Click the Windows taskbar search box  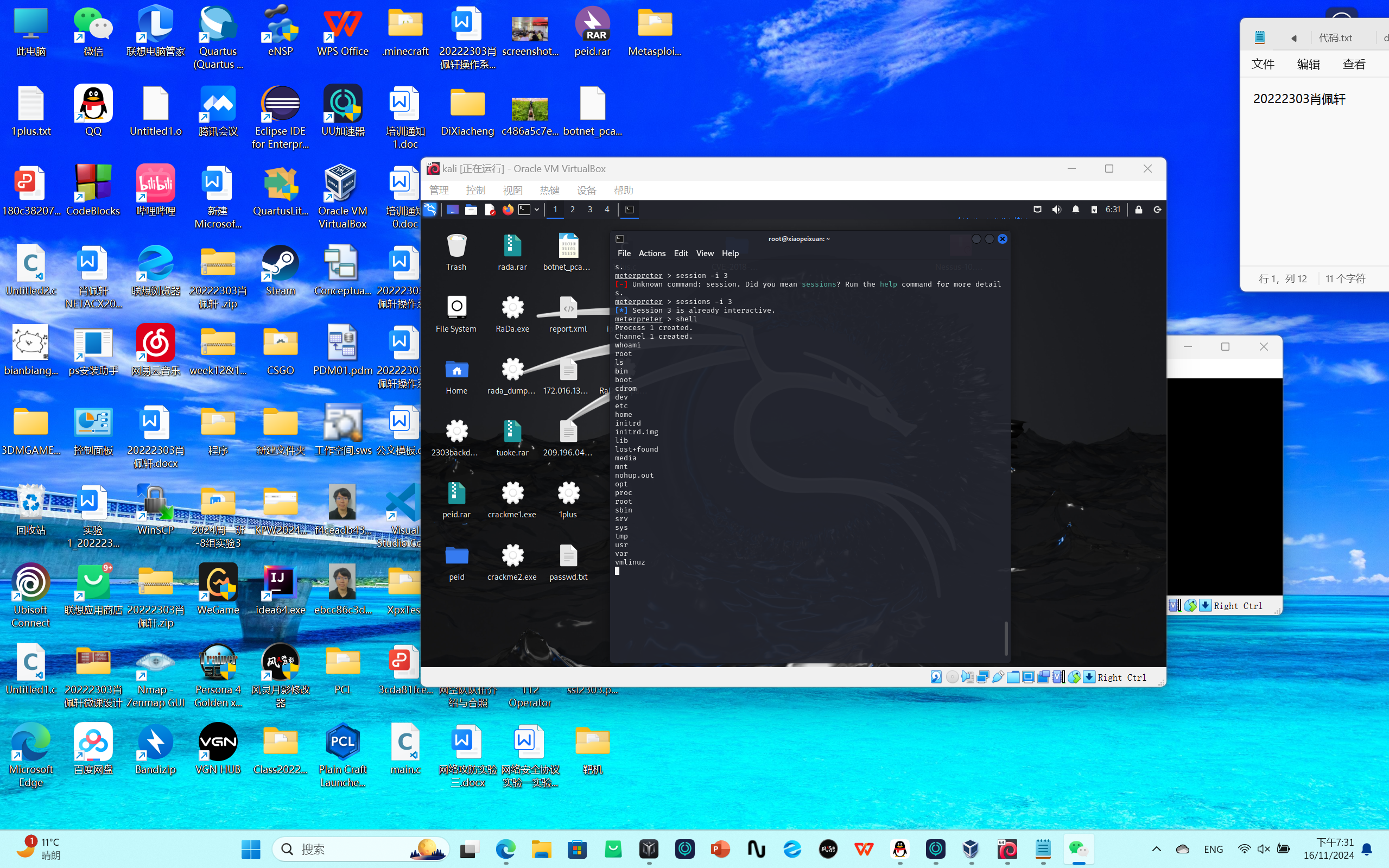click(x=360, y=849)
